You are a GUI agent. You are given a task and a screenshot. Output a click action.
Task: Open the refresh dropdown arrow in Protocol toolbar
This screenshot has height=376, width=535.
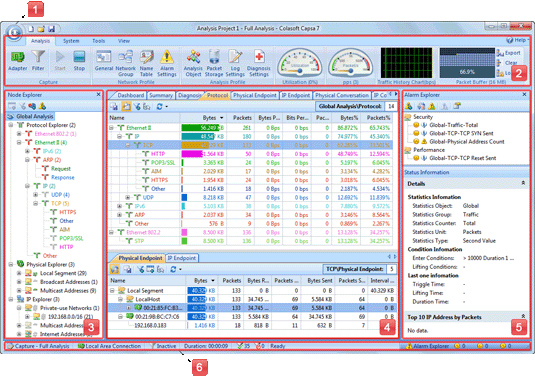click(167, 107)
